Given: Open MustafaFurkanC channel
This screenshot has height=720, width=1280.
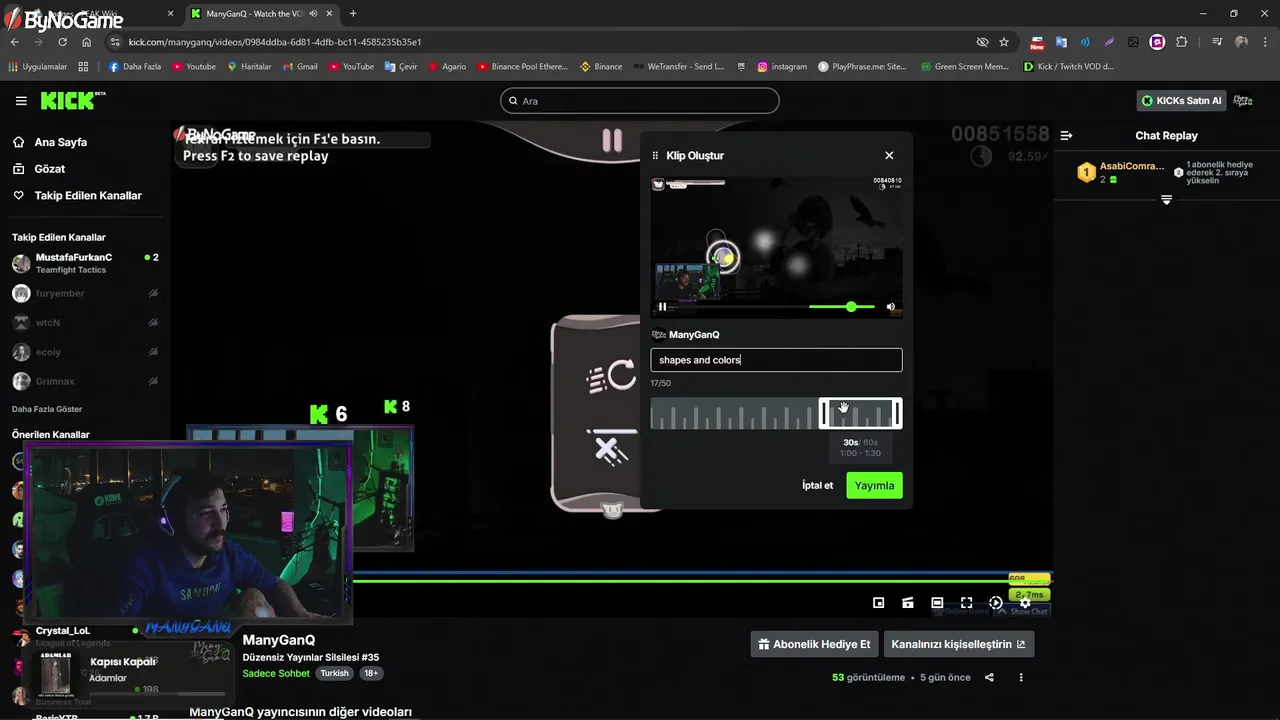Looking at the screenshot, I should coord(85,263).
